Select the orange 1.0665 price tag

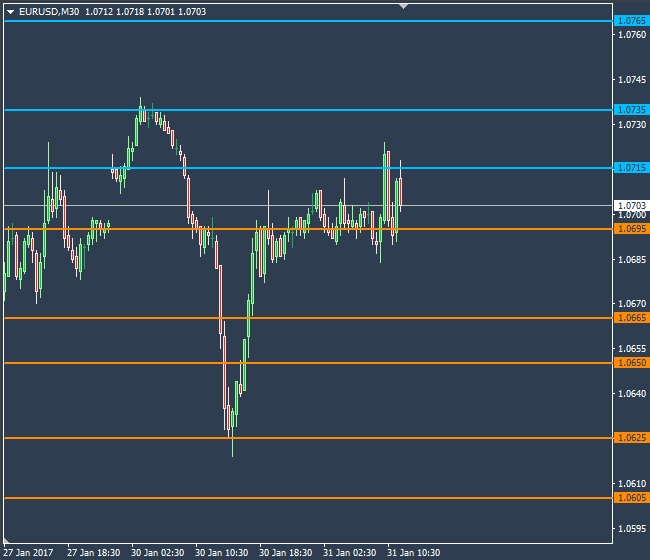[x=630, y=318]
